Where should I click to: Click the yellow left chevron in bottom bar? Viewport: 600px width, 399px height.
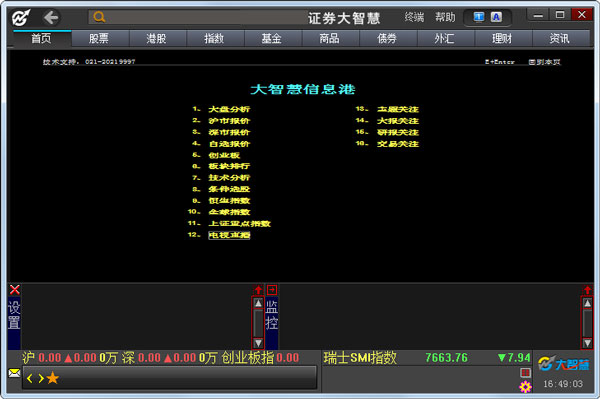pos(30,379)
